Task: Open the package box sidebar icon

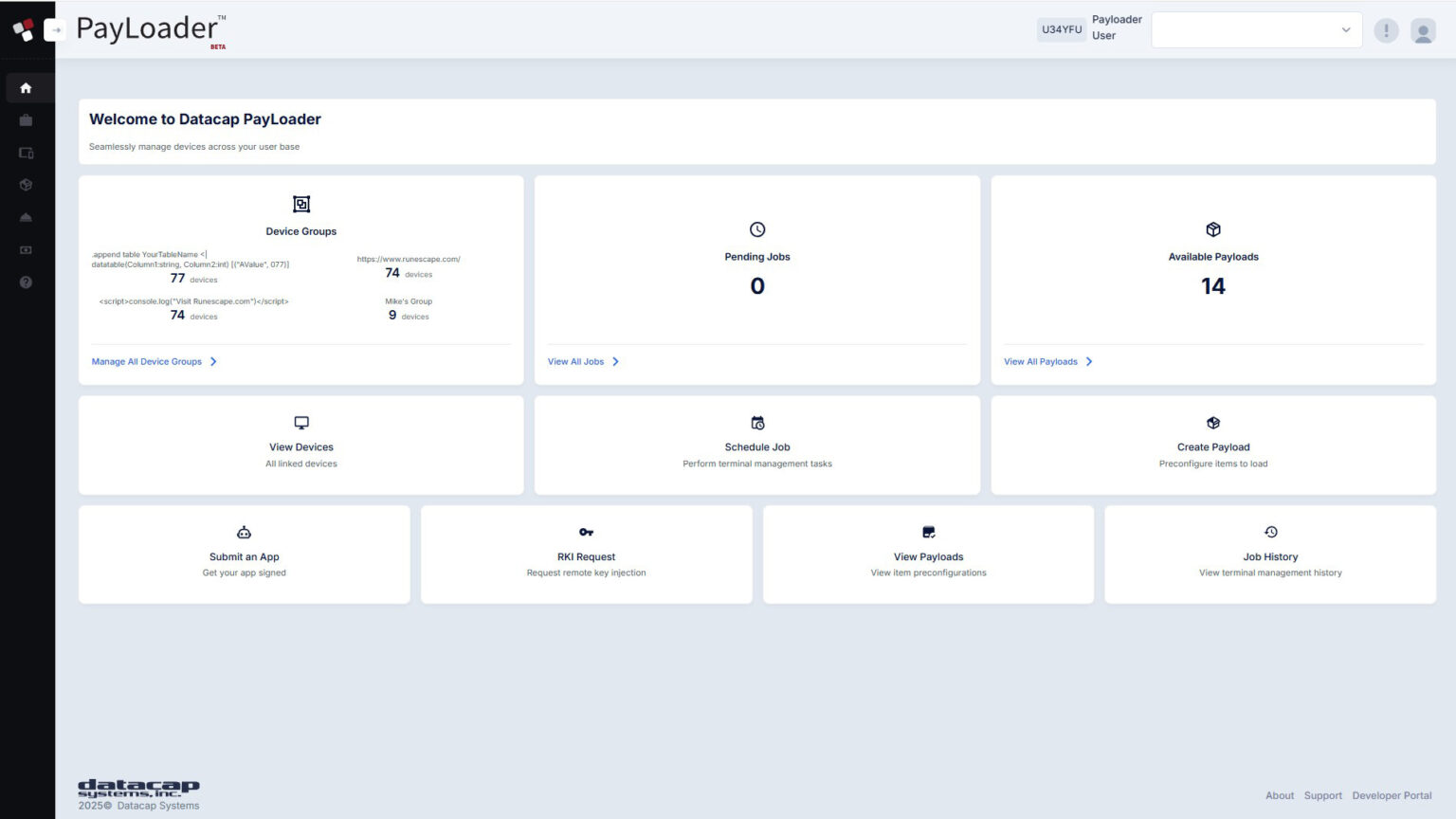Action: tap(26, 185)
